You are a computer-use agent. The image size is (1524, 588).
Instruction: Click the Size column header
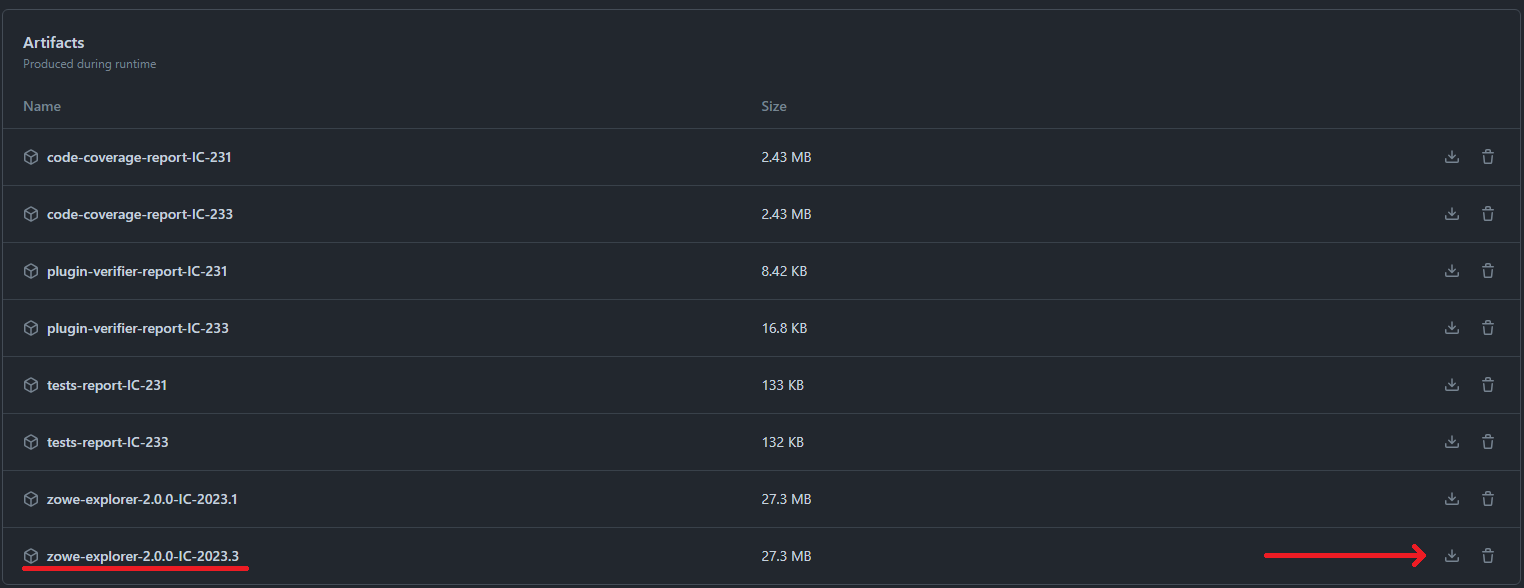click(773, 106)
